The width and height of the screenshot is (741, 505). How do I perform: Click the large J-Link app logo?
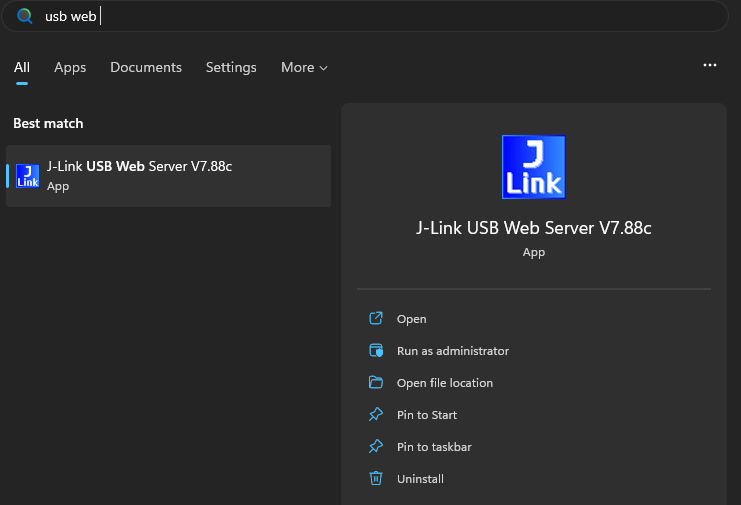pyautogui.click(x=533, y=167)
